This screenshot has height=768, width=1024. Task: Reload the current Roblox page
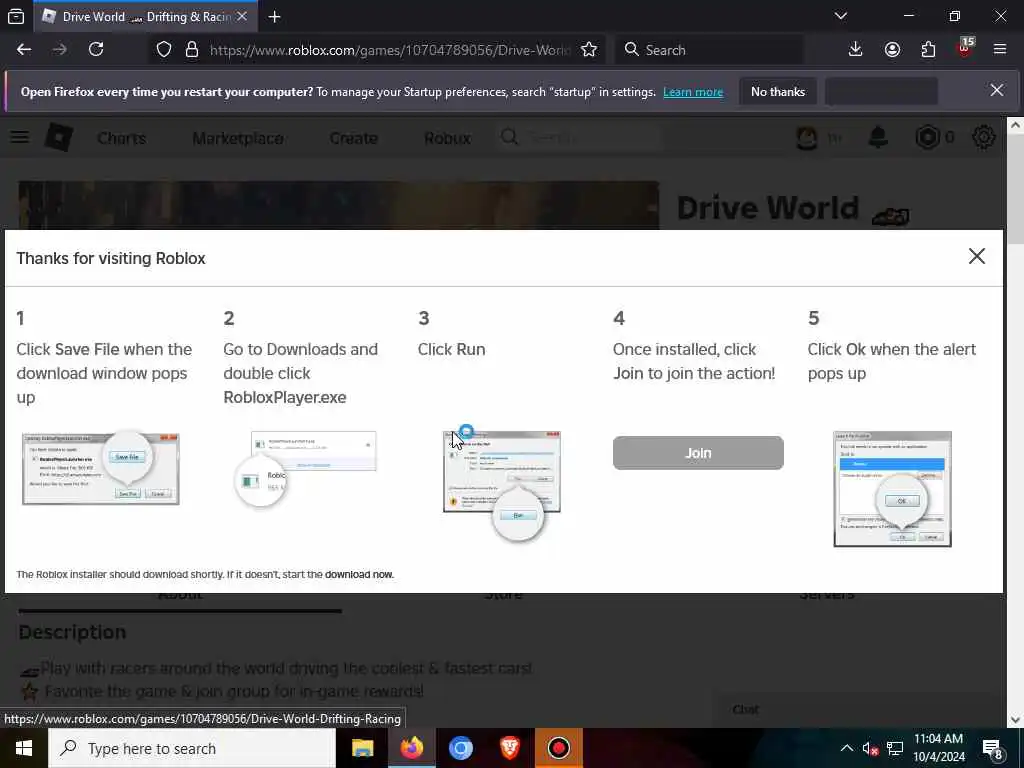click(x=96, y=50)
